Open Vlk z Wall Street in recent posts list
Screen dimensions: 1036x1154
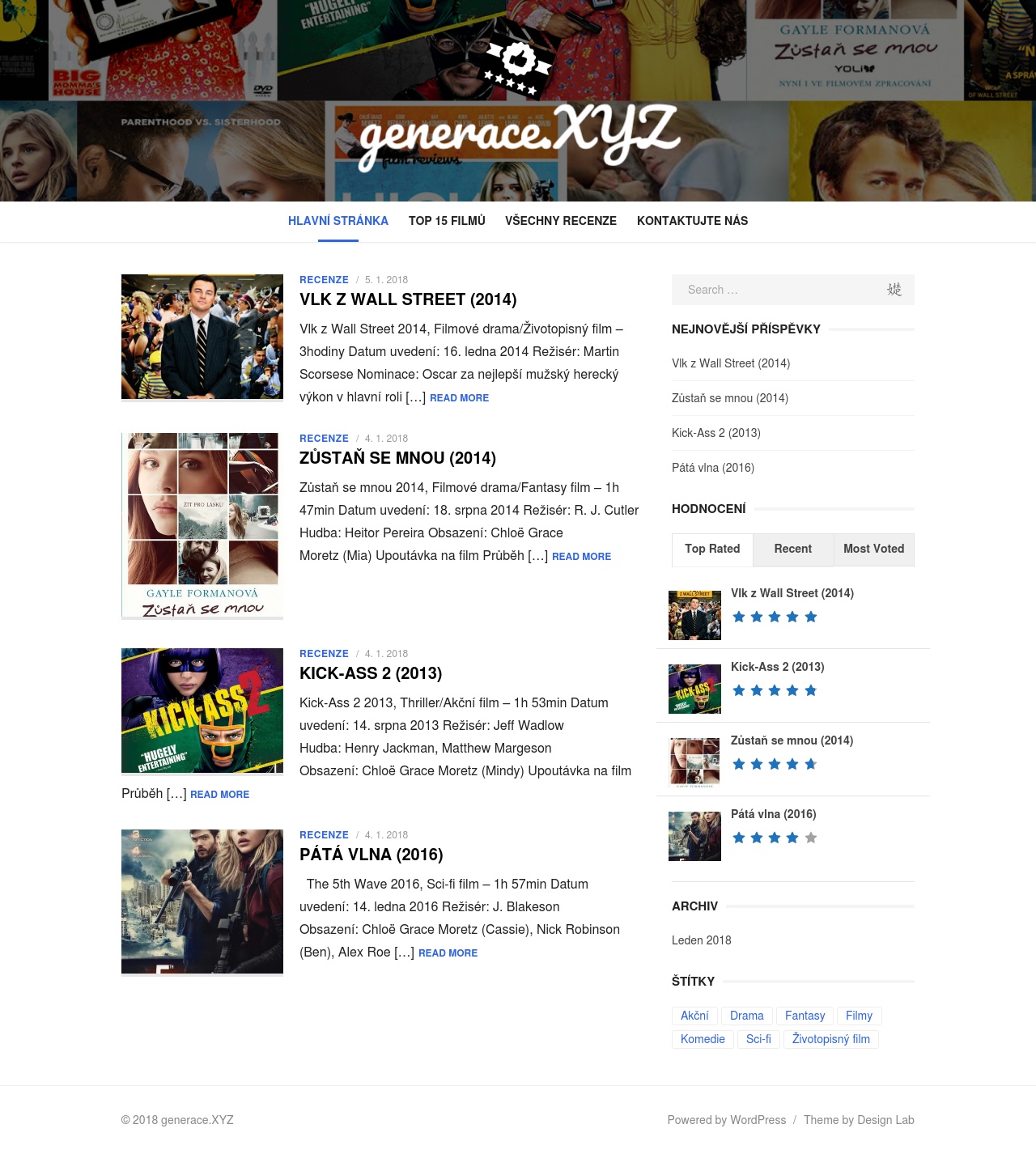pyautogui.click(x=731, y=363)
